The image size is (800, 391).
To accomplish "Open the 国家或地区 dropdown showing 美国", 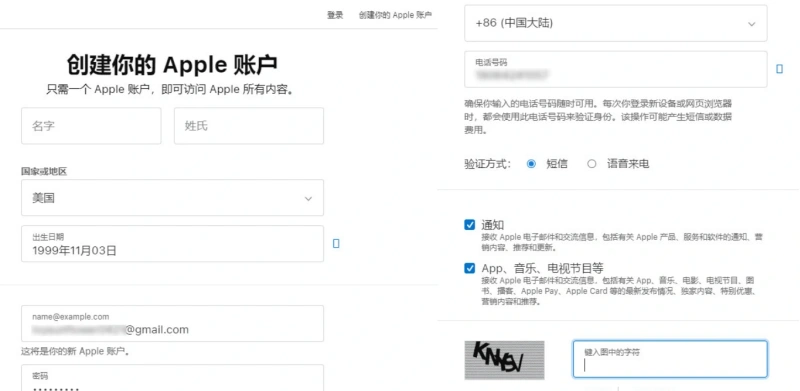I will pos(172,198).
